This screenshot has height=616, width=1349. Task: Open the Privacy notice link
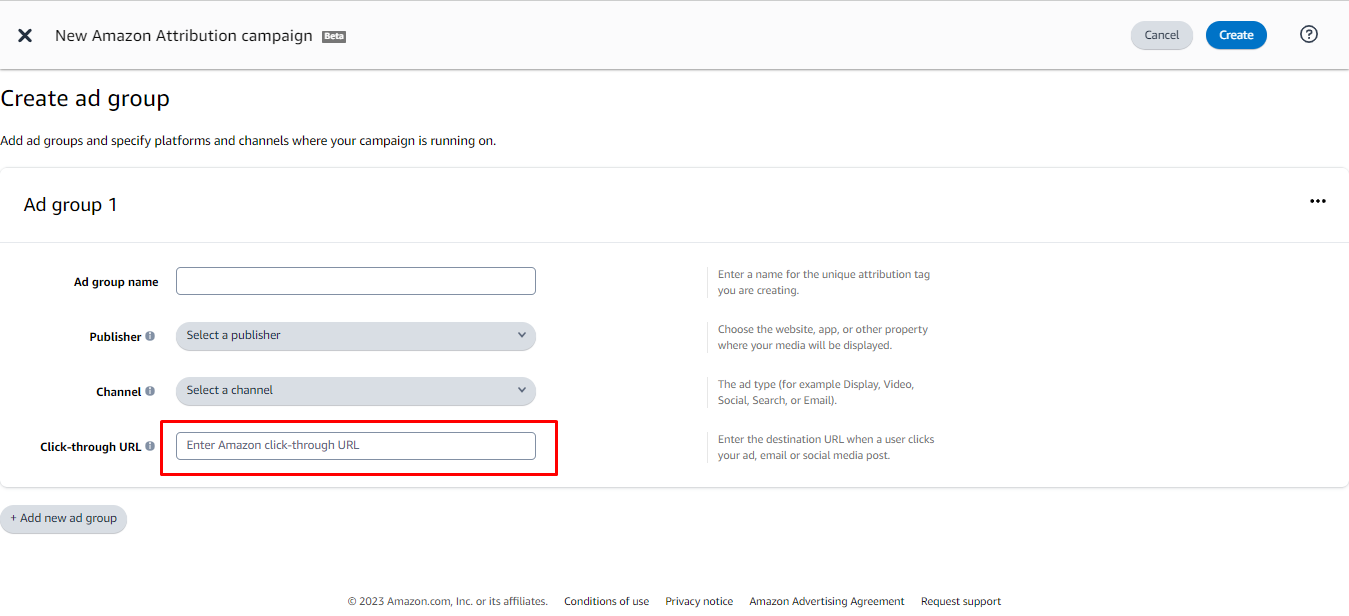[x=699, y=601]
